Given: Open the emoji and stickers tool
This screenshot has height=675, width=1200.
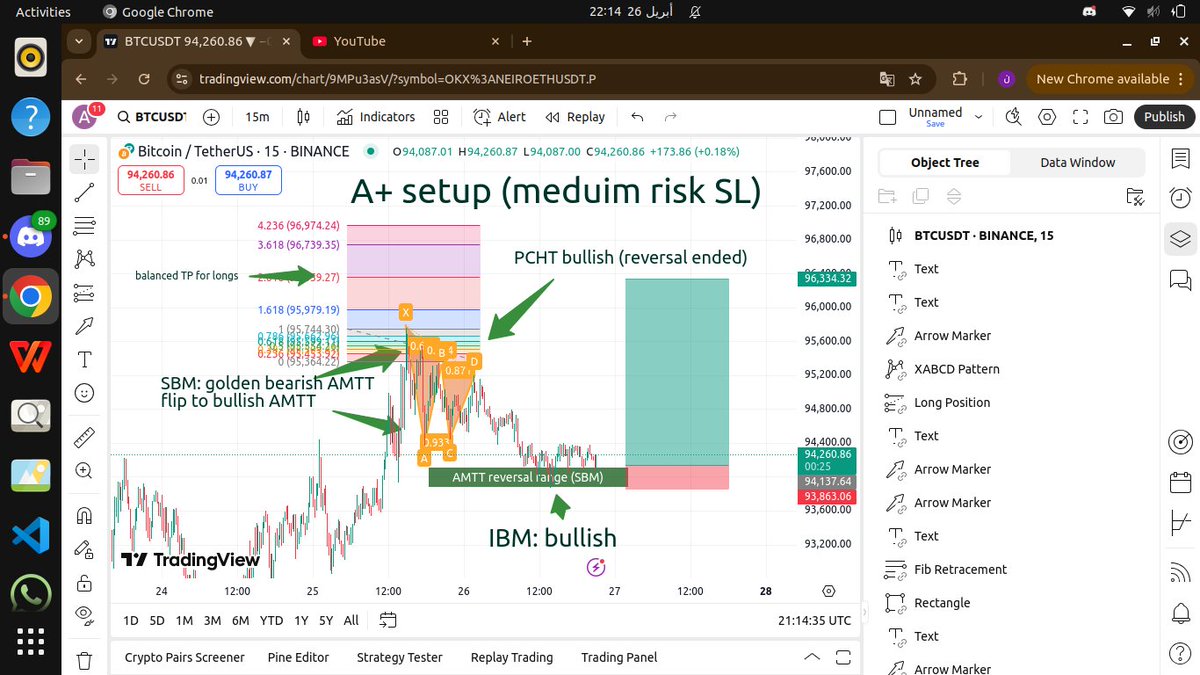Looking at the screenshot, I should point(85,393).
